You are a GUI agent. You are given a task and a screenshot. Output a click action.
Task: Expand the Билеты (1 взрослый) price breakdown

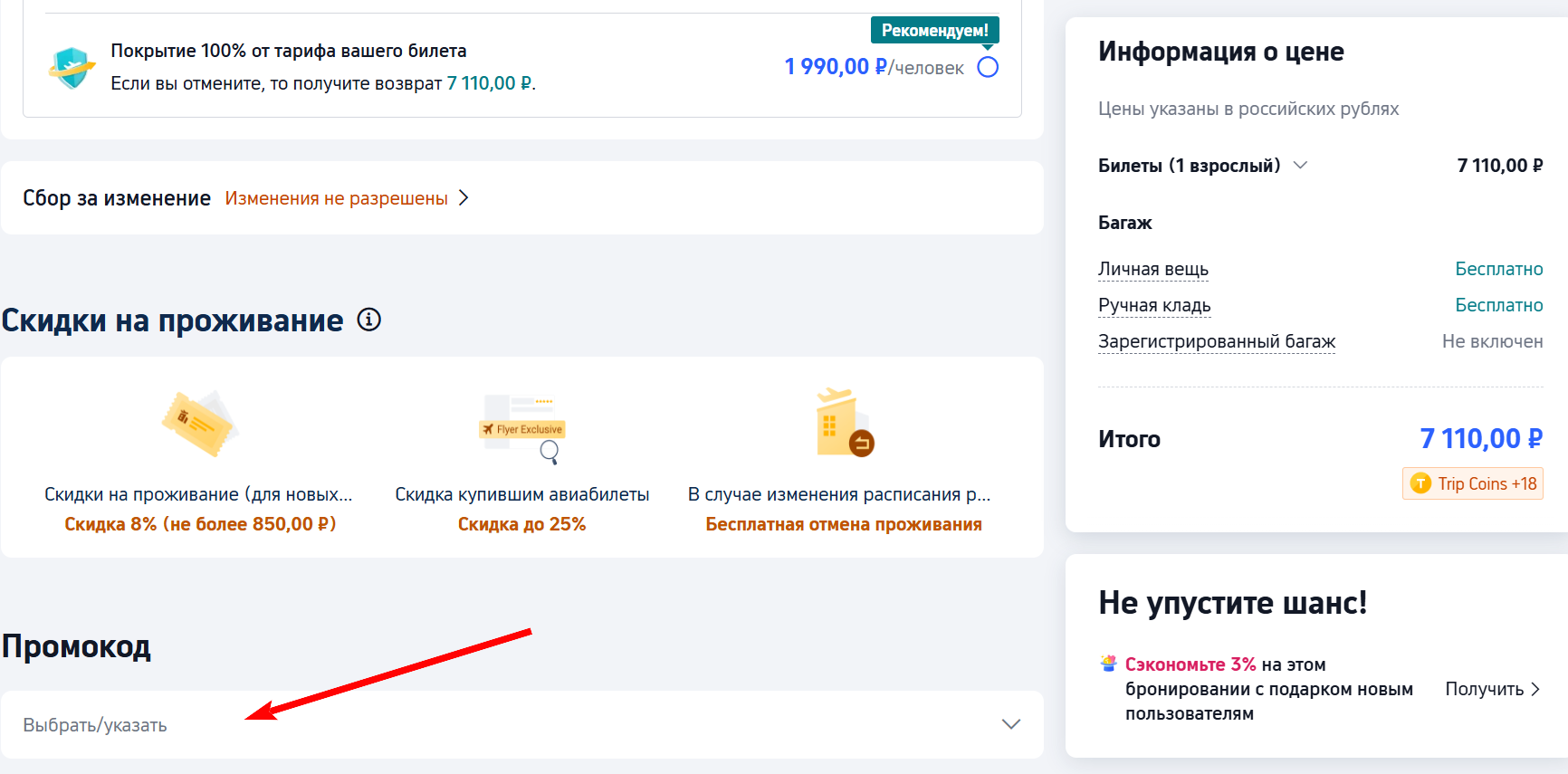(x=1300, y=165)
